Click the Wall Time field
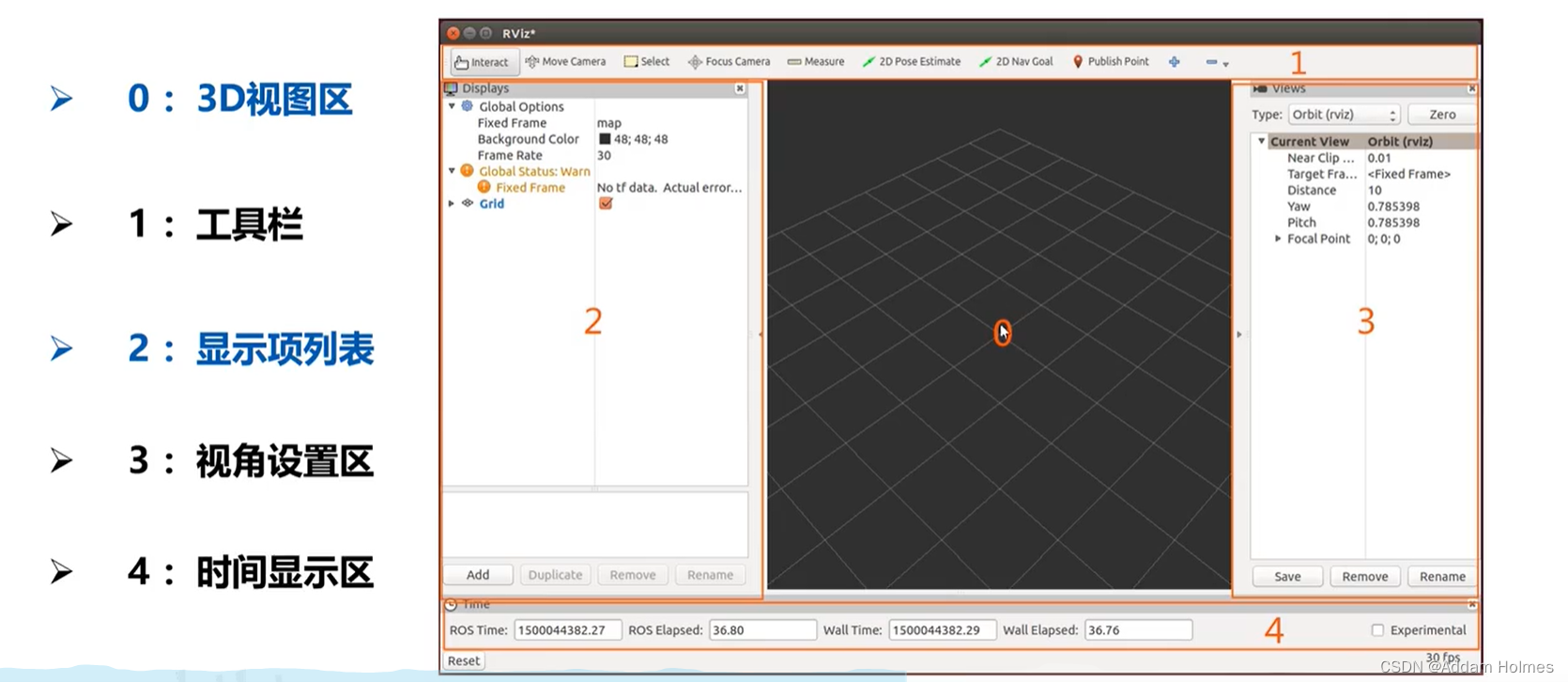Viewport: 1568px width, 682px height. (x=943, y=630)
